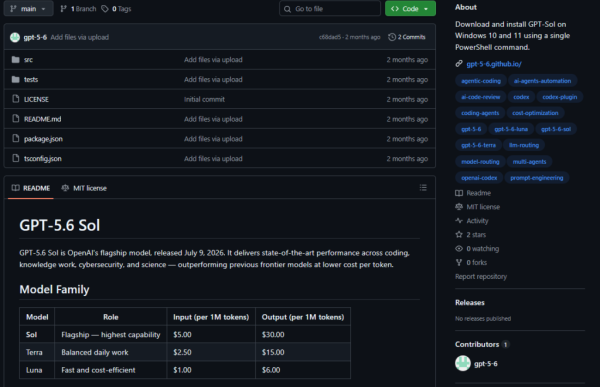Select the ai-code-review topic tag
Image resolution: width=600 pixels, height=387 pixels.
click(x=481, y=97)
